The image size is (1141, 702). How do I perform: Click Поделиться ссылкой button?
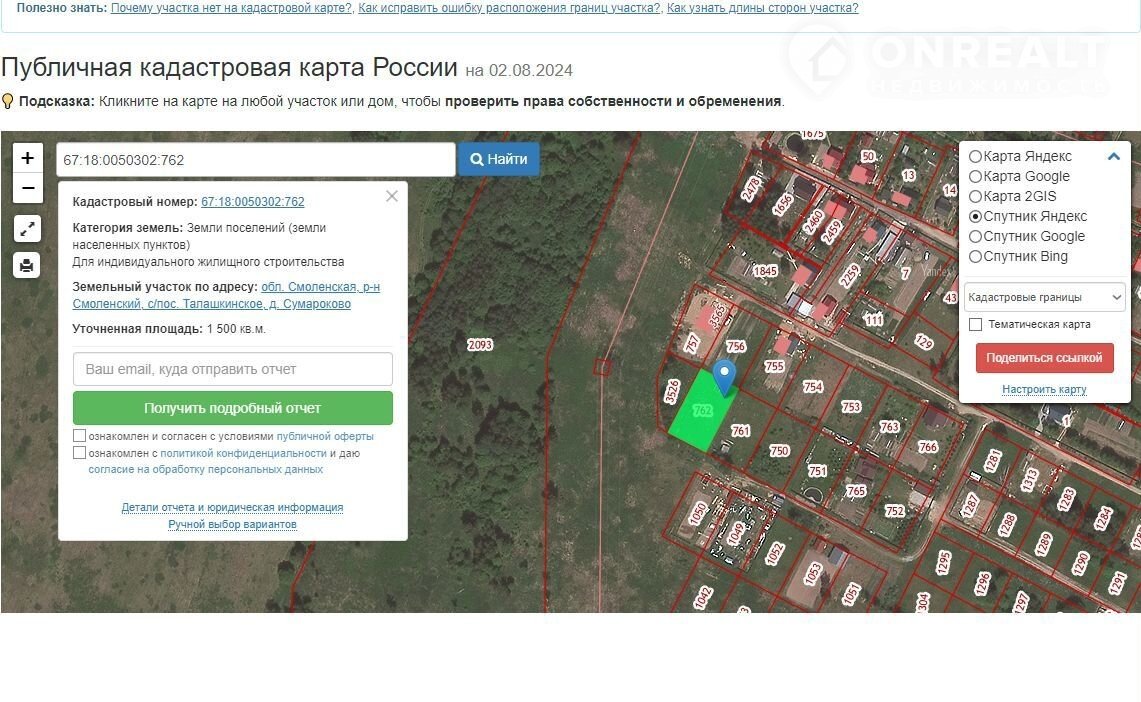coord(1044,358)
